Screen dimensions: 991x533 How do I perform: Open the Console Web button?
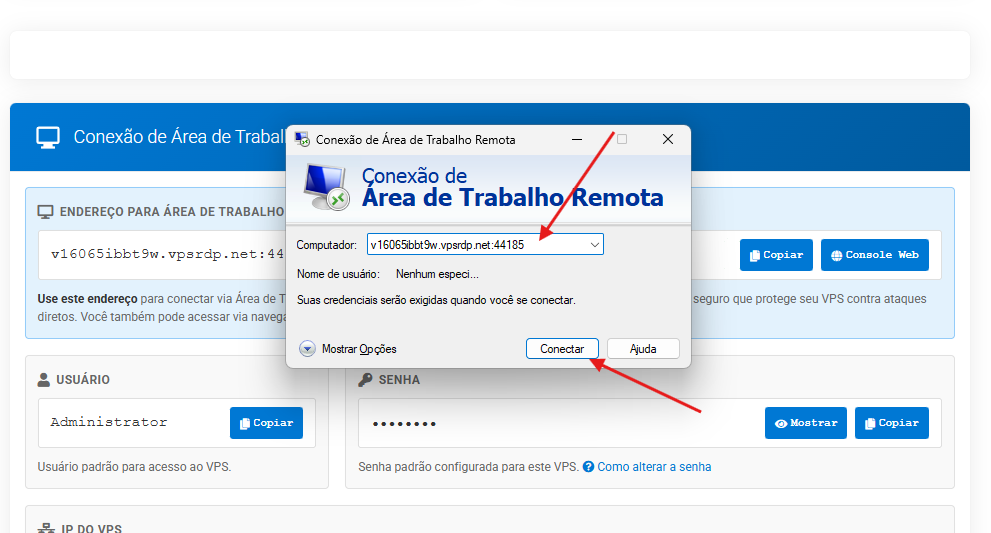(874, 255)
